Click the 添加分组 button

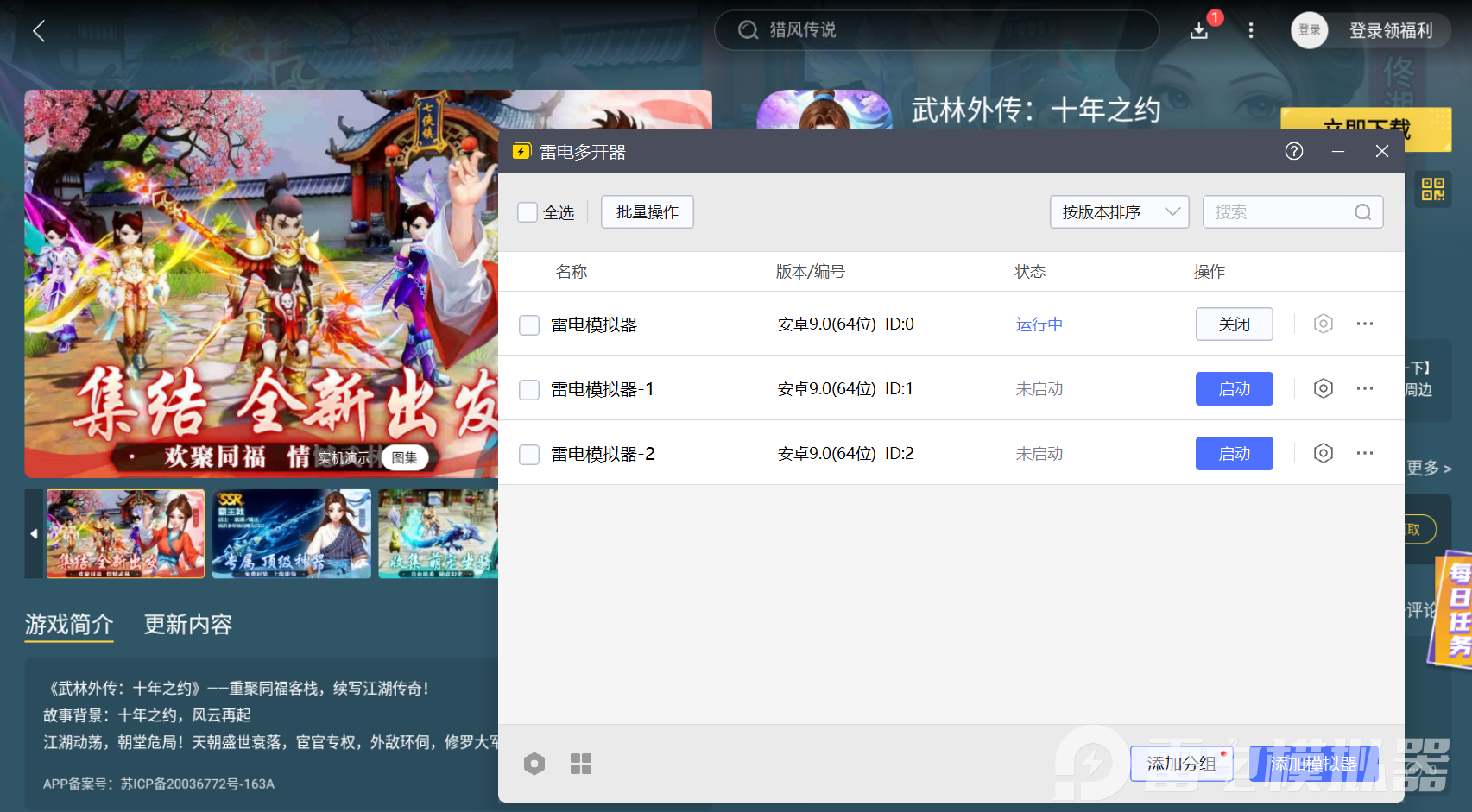click(1182, 764)
